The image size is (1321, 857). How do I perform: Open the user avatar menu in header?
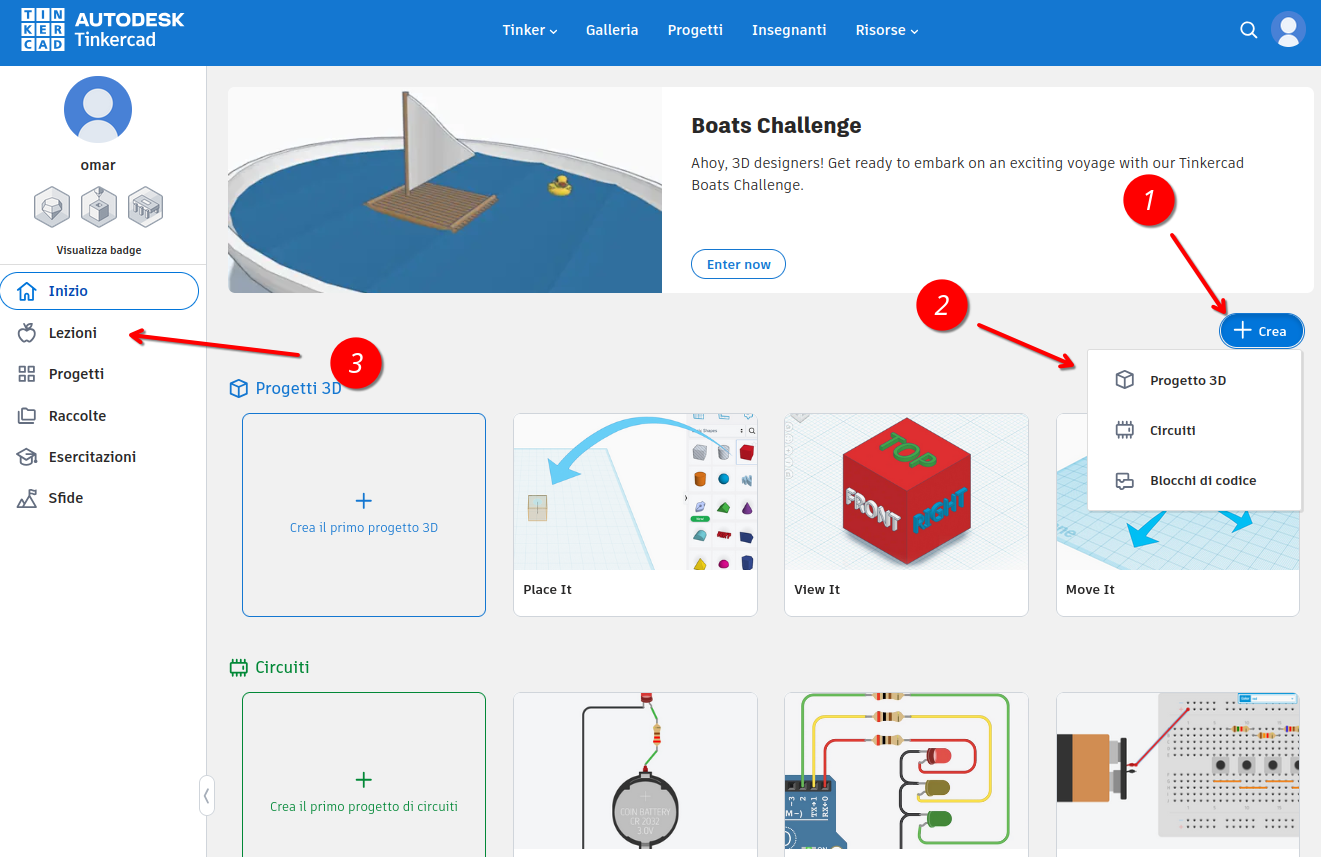[1288, 30]
